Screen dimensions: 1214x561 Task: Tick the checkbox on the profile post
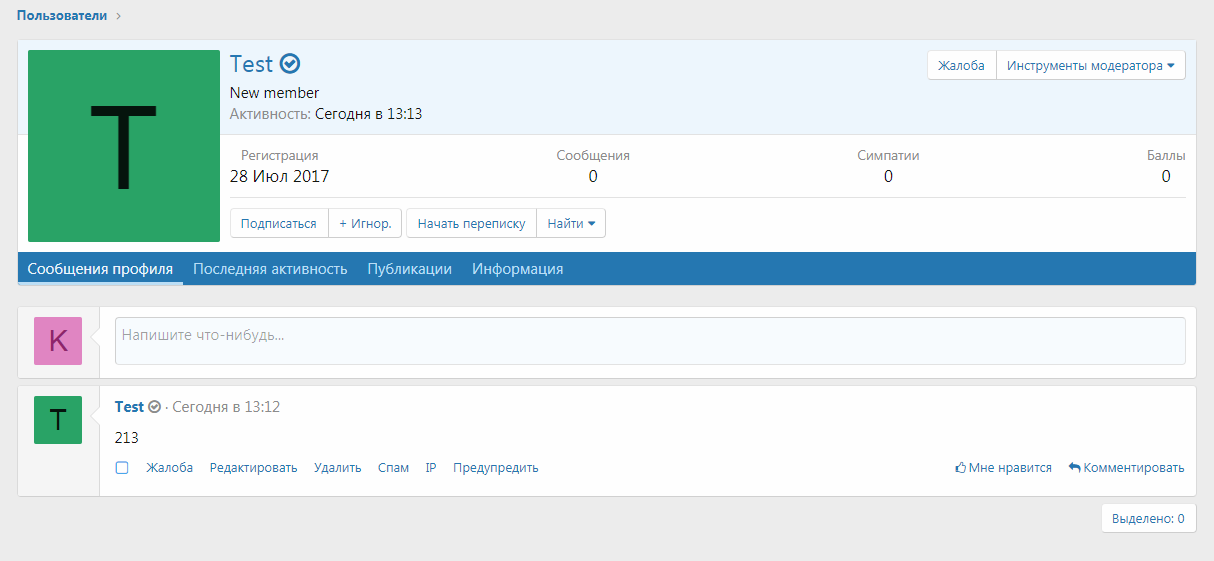coord(122,467)
